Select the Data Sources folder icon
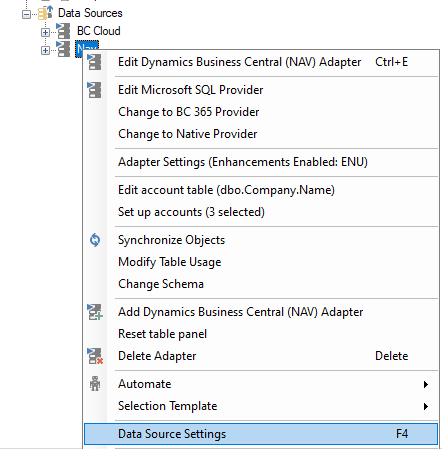This screenshot has width=442, height=449. pyautogui.click(x=45, y=13)
